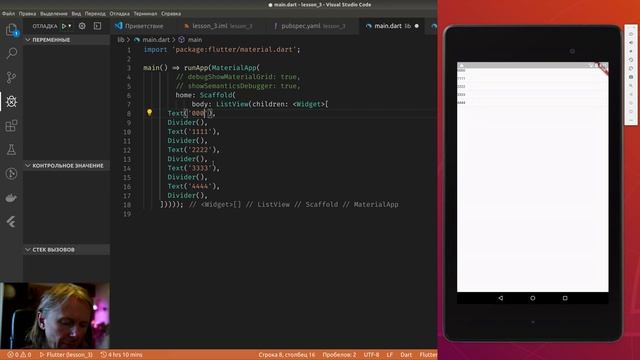Open the Файл menu
This screenshot has height=360, width=640.
tap(8, 13)
